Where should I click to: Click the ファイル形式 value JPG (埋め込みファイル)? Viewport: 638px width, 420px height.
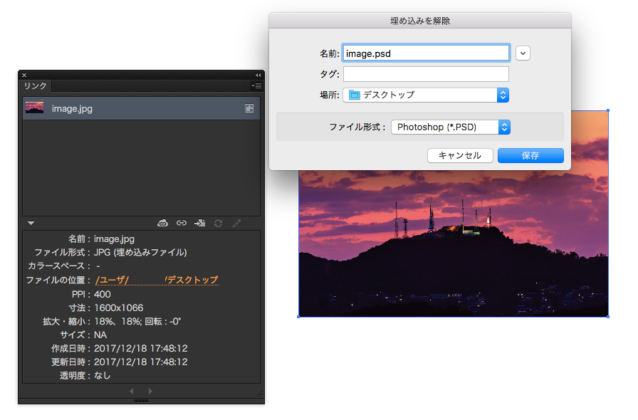pyautogui.click(x=140, y=252)
